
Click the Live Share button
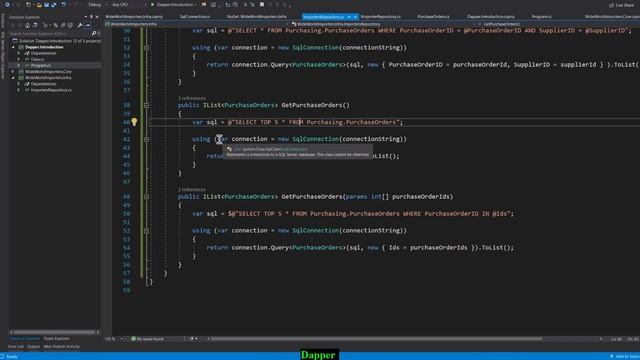621,5
